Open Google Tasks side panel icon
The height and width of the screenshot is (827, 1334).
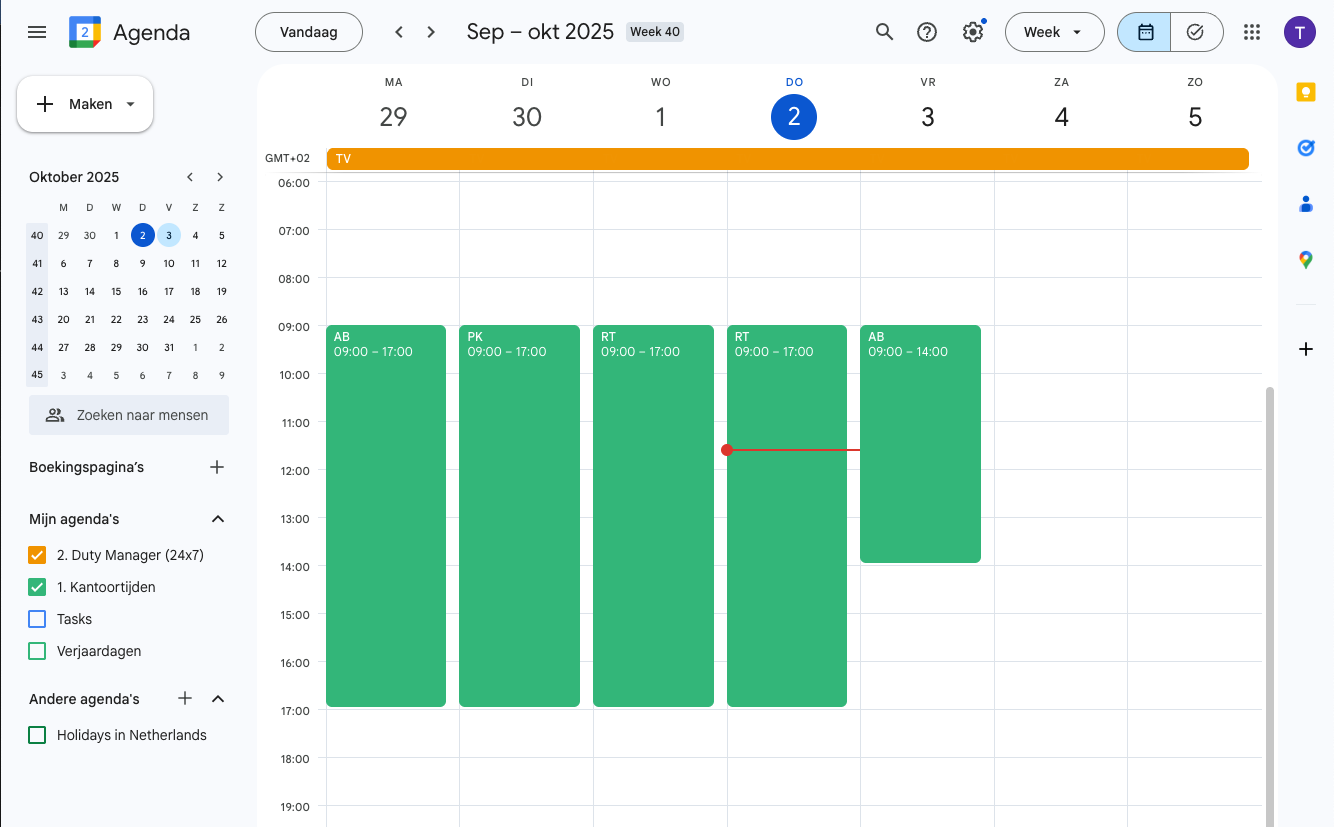click(1305, 148)
